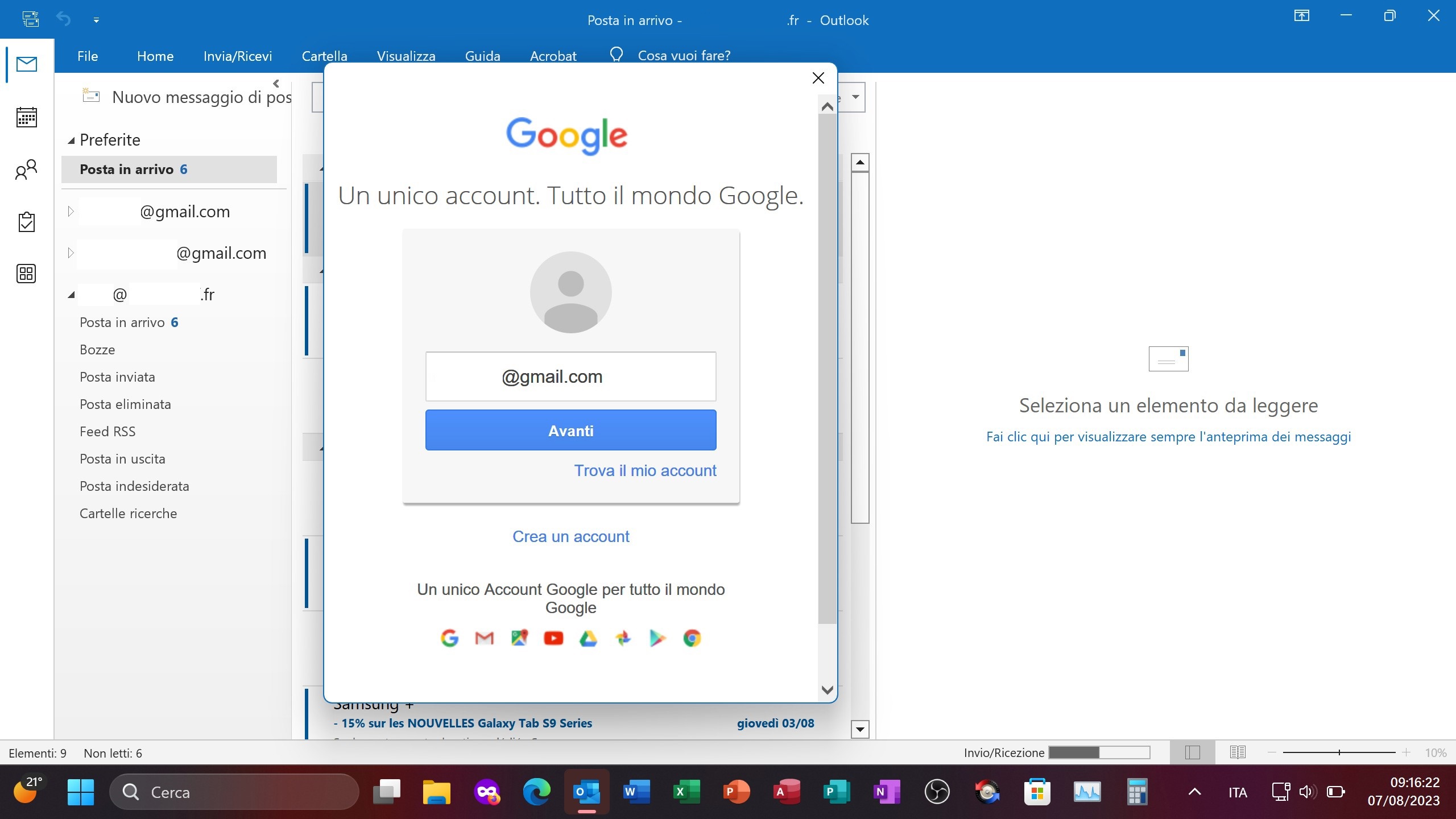The height and width of the screenshot is (819, 1456).
Task: Click the Crea un account link
Action: coord(570,536)
